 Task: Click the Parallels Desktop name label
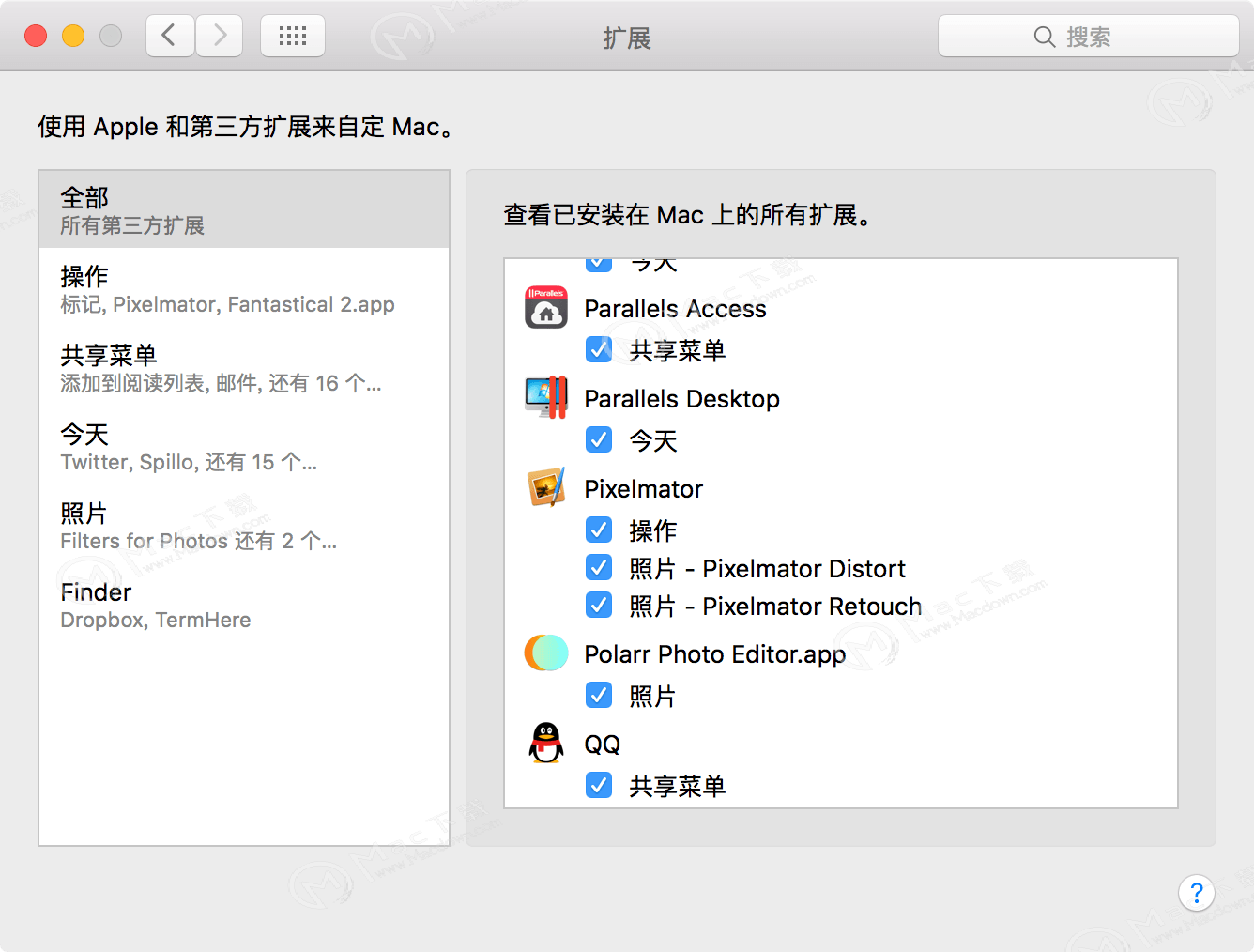[681, 399]
